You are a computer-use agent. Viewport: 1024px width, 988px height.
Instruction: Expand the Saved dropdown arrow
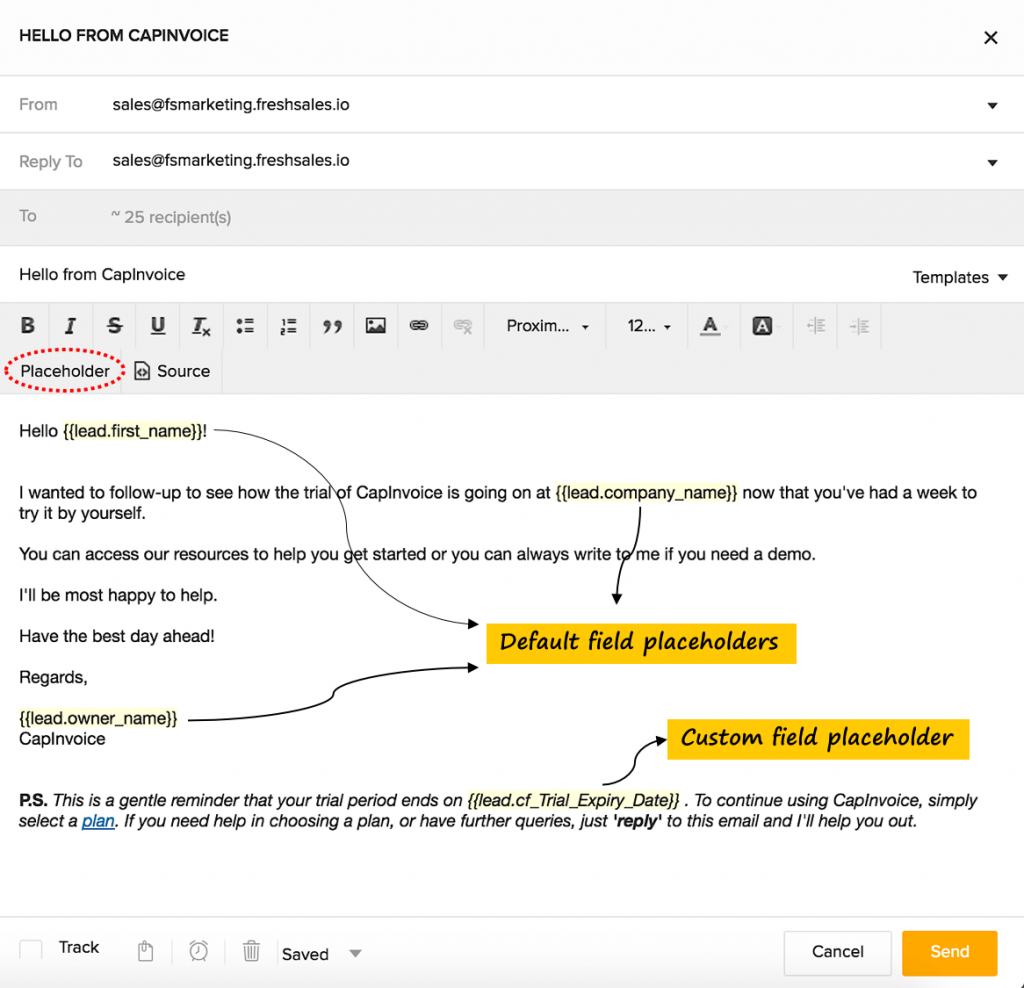click(355, 953)
